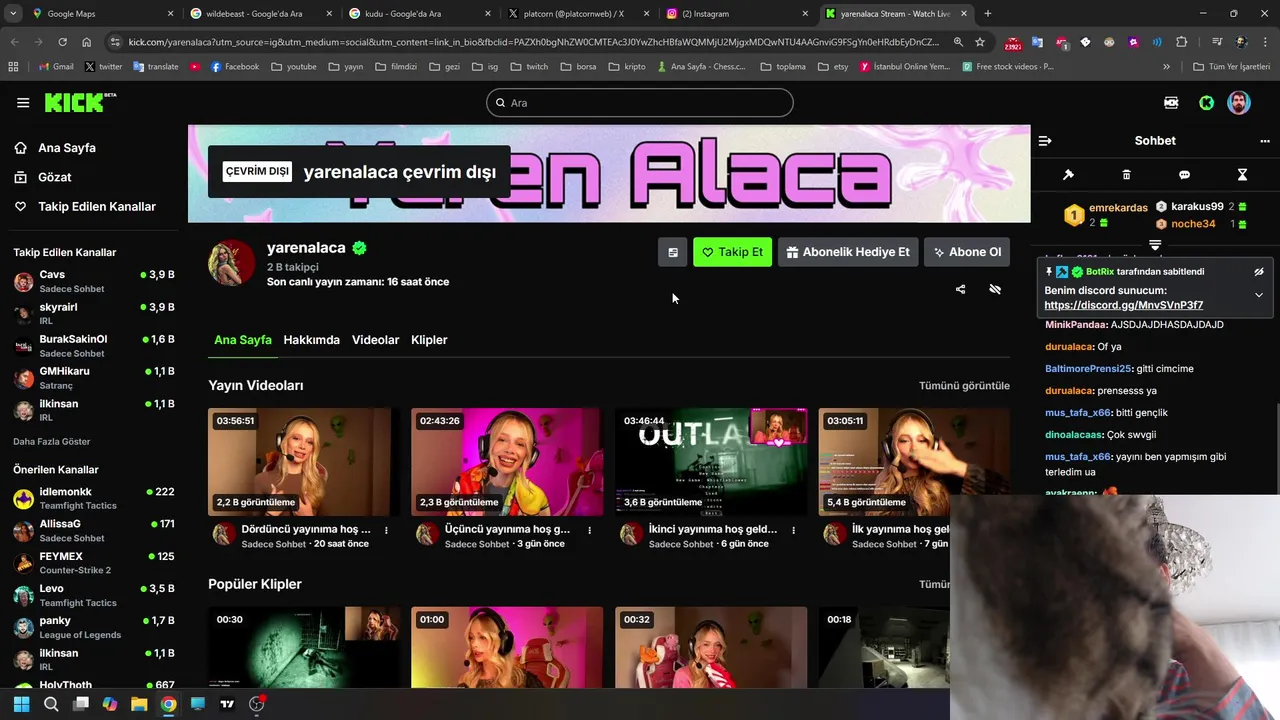Image resolution: width=1280 pixels, height=720 pixels.
Task: Click Abonelik Hediye Et button
Action: [x=848, y=252]
